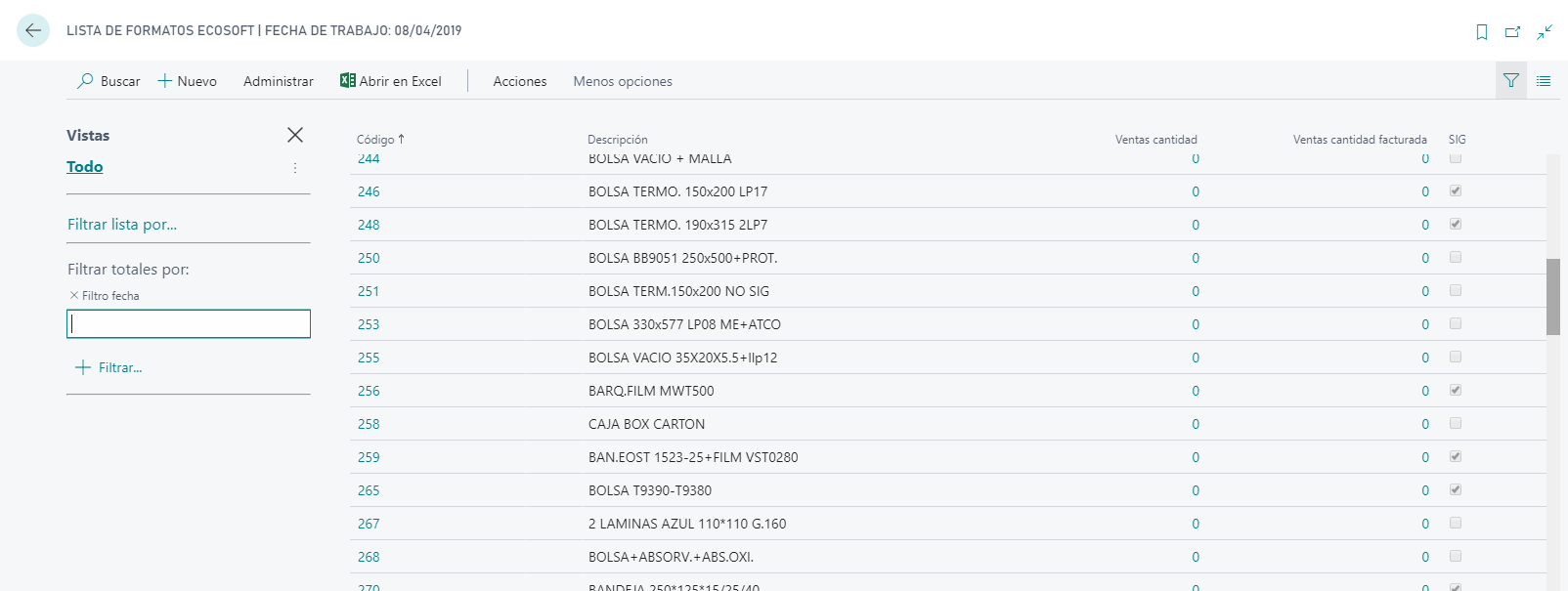
Task: Click the vertical scrollbar thumb
Action: [x=1552, y=297]
